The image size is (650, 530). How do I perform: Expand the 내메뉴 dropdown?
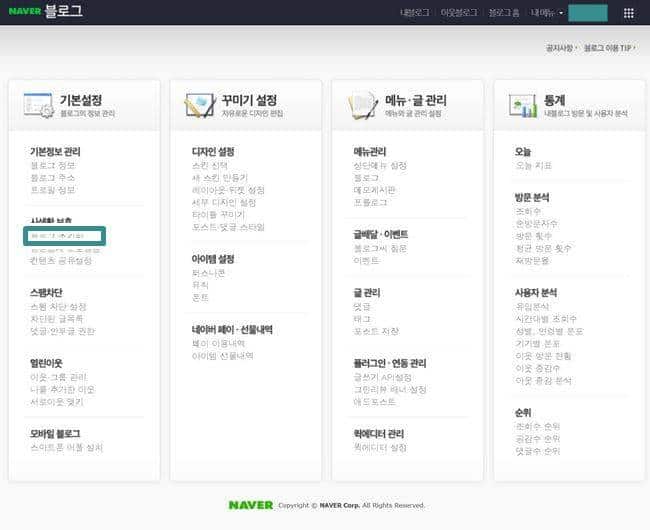click(547, 13)
